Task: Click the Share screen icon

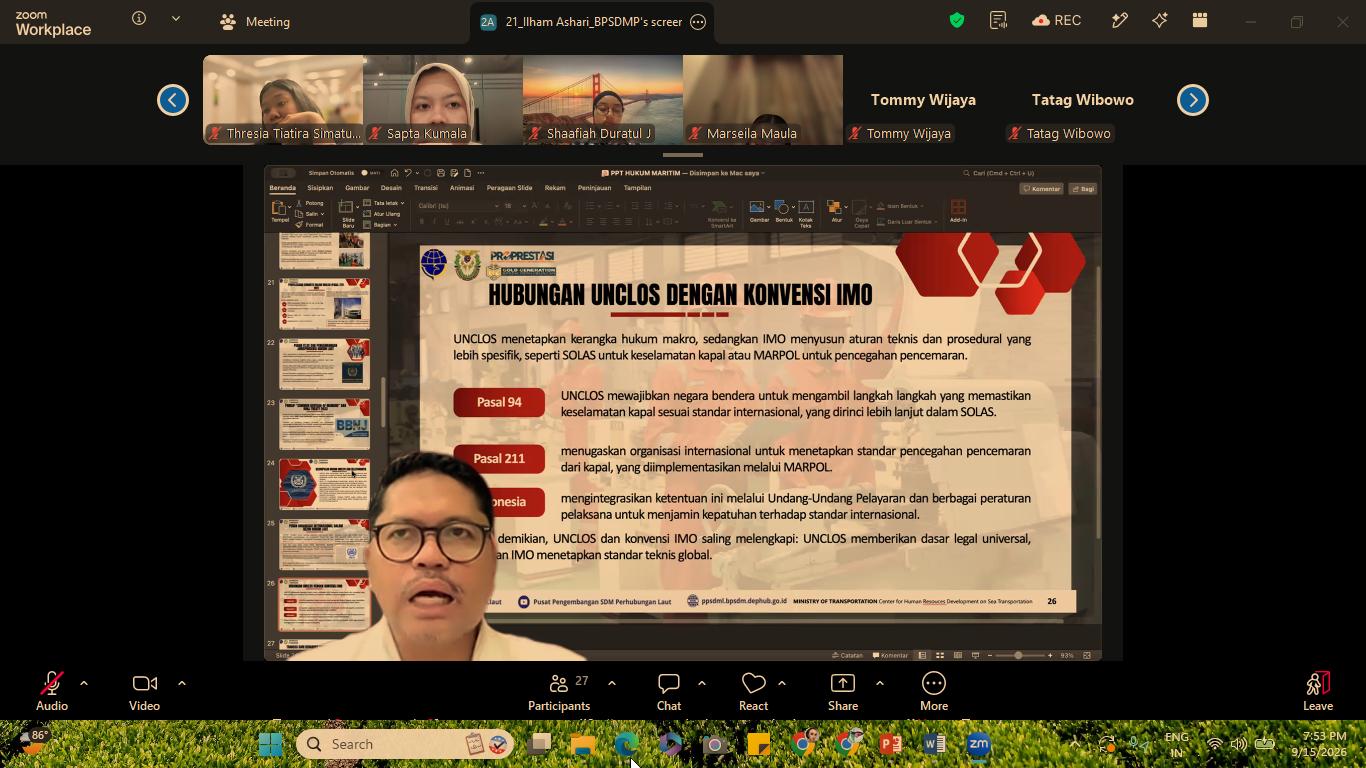Action: click(x=843, y=684)
